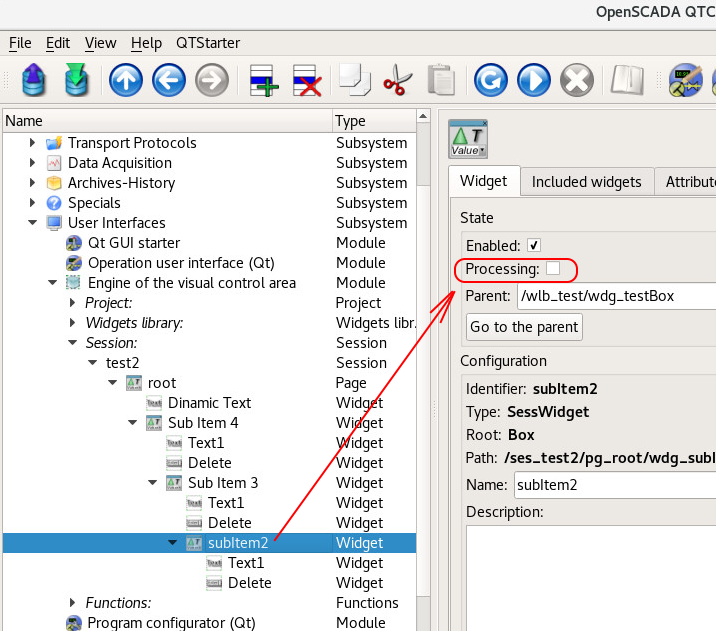Collapse the User Interfaces tree node
Image resolution: width=716 pixels, height=631 pixels.
(33, 223)
